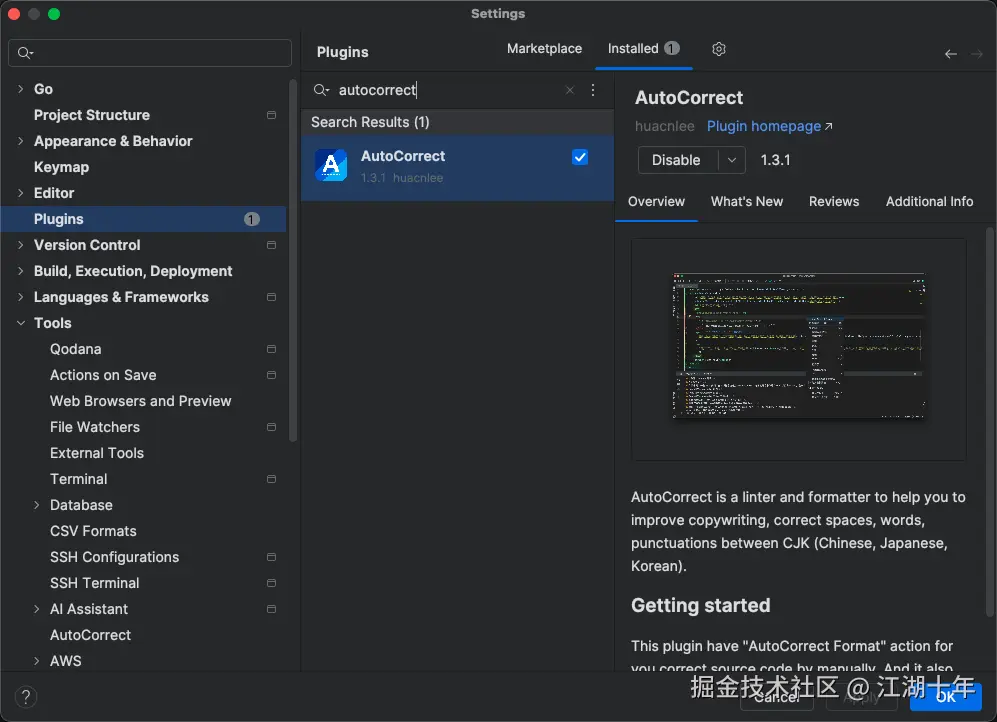Click the OK button
The width and height of the screenshot is (997, 722).
945,697
